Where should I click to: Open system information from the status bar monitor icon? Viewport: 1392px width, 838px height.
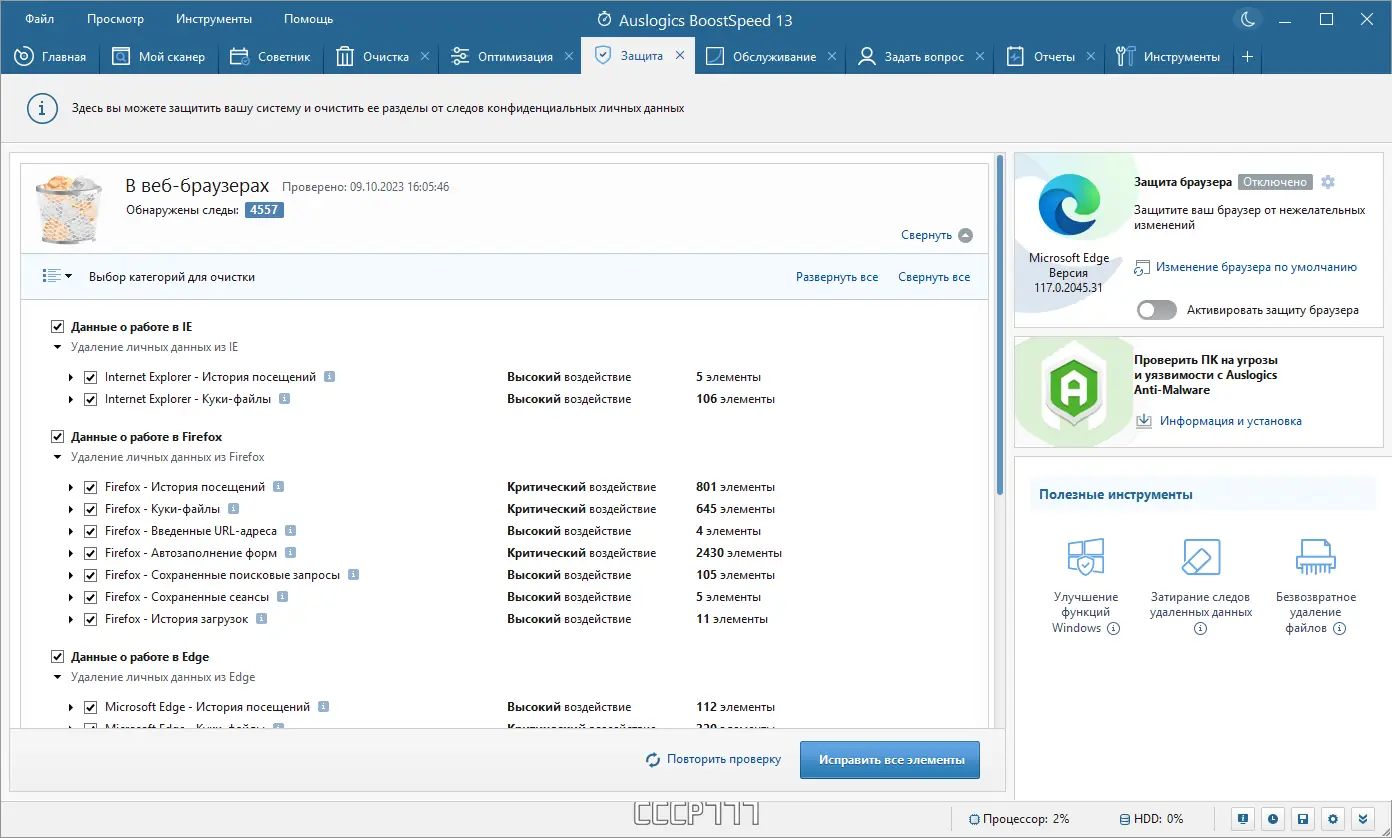tap(1242, 818)
